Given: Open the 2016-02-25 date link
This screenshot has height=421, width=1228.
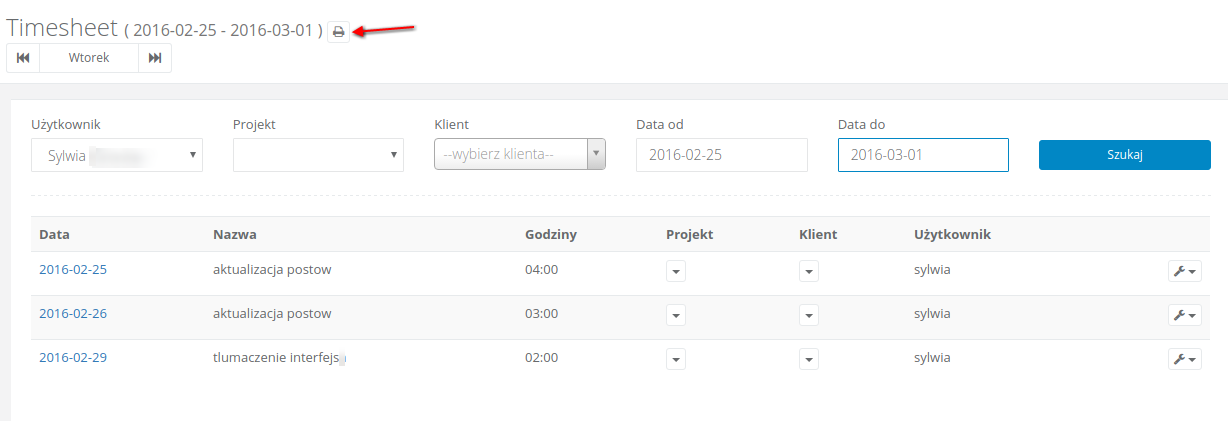Looking at the screenshot, I should point(73,270).
